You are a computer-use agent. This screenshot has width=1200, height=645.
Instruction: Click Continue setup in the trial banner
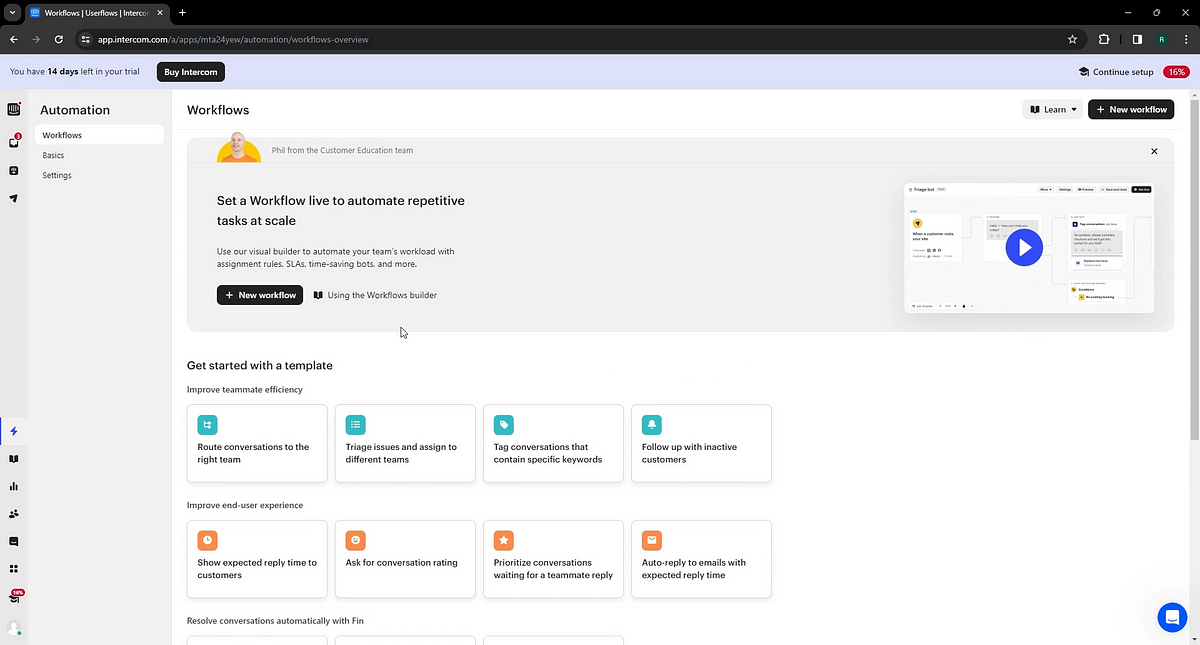tap(1116, 72)
